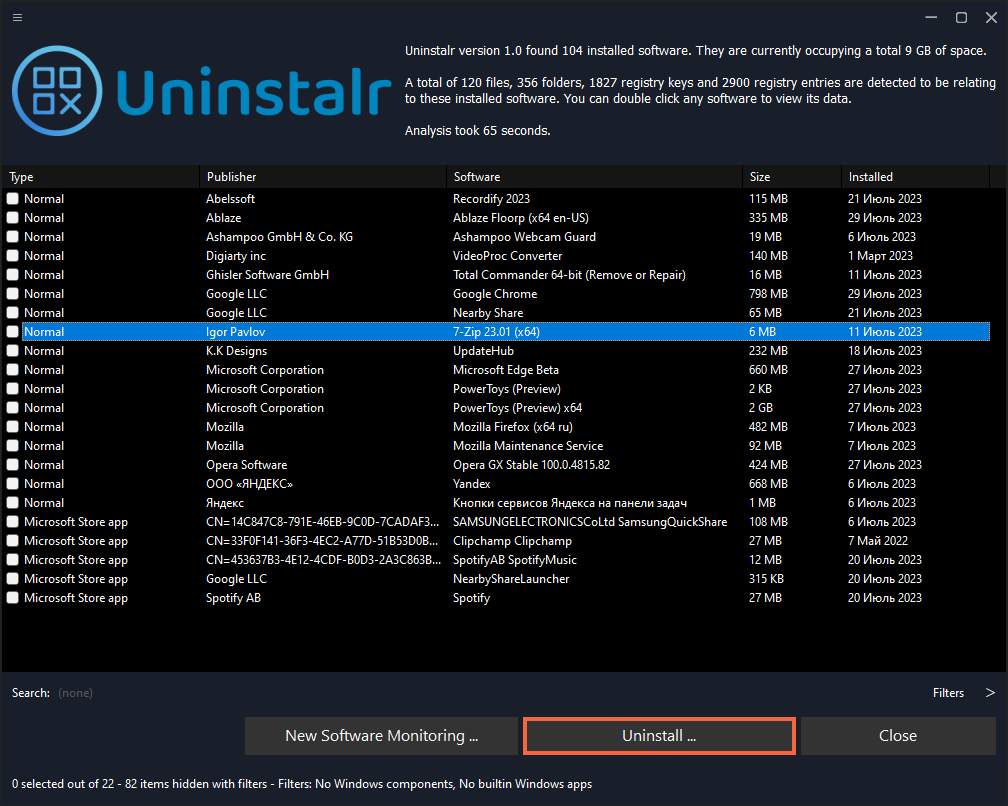Click the Opera Software publisher cell

[247, 465]
